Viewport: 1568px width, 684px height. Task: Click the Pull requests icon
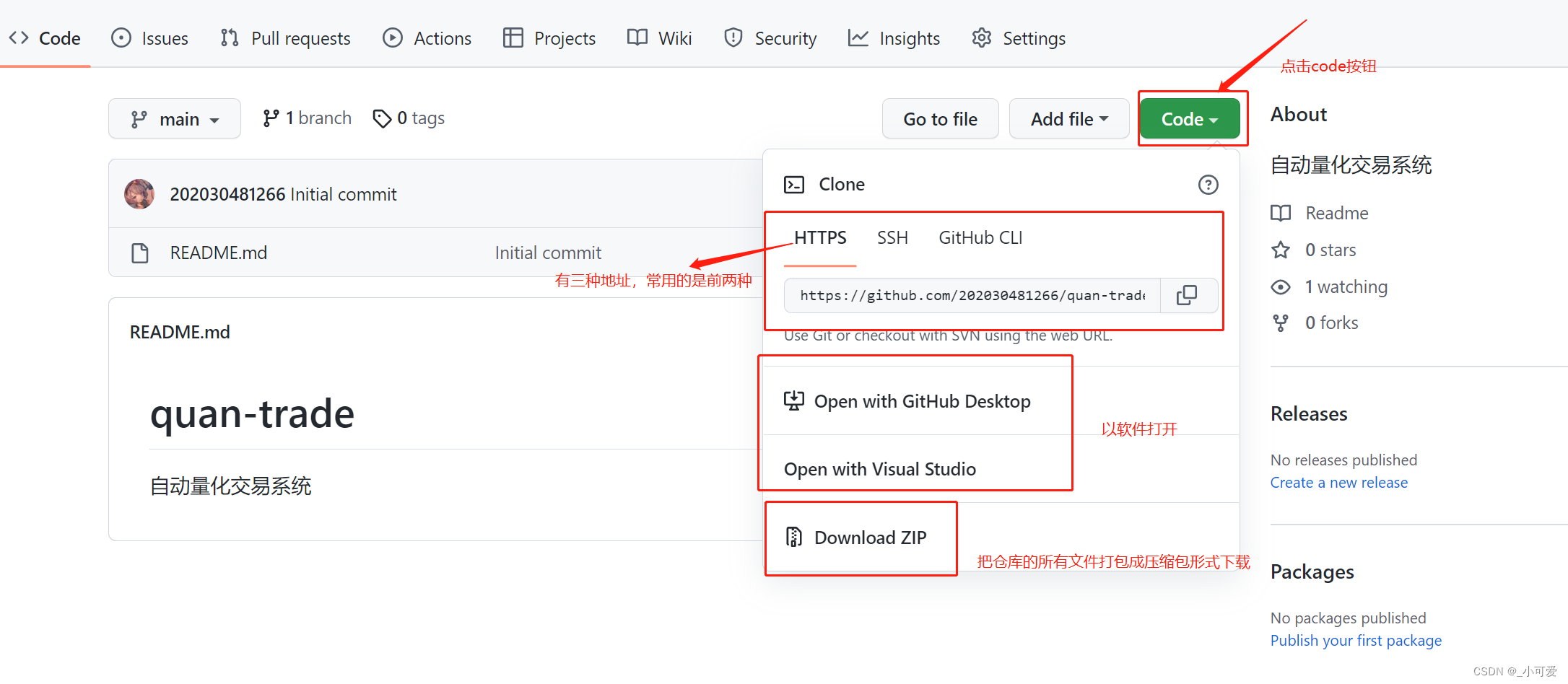230,38
